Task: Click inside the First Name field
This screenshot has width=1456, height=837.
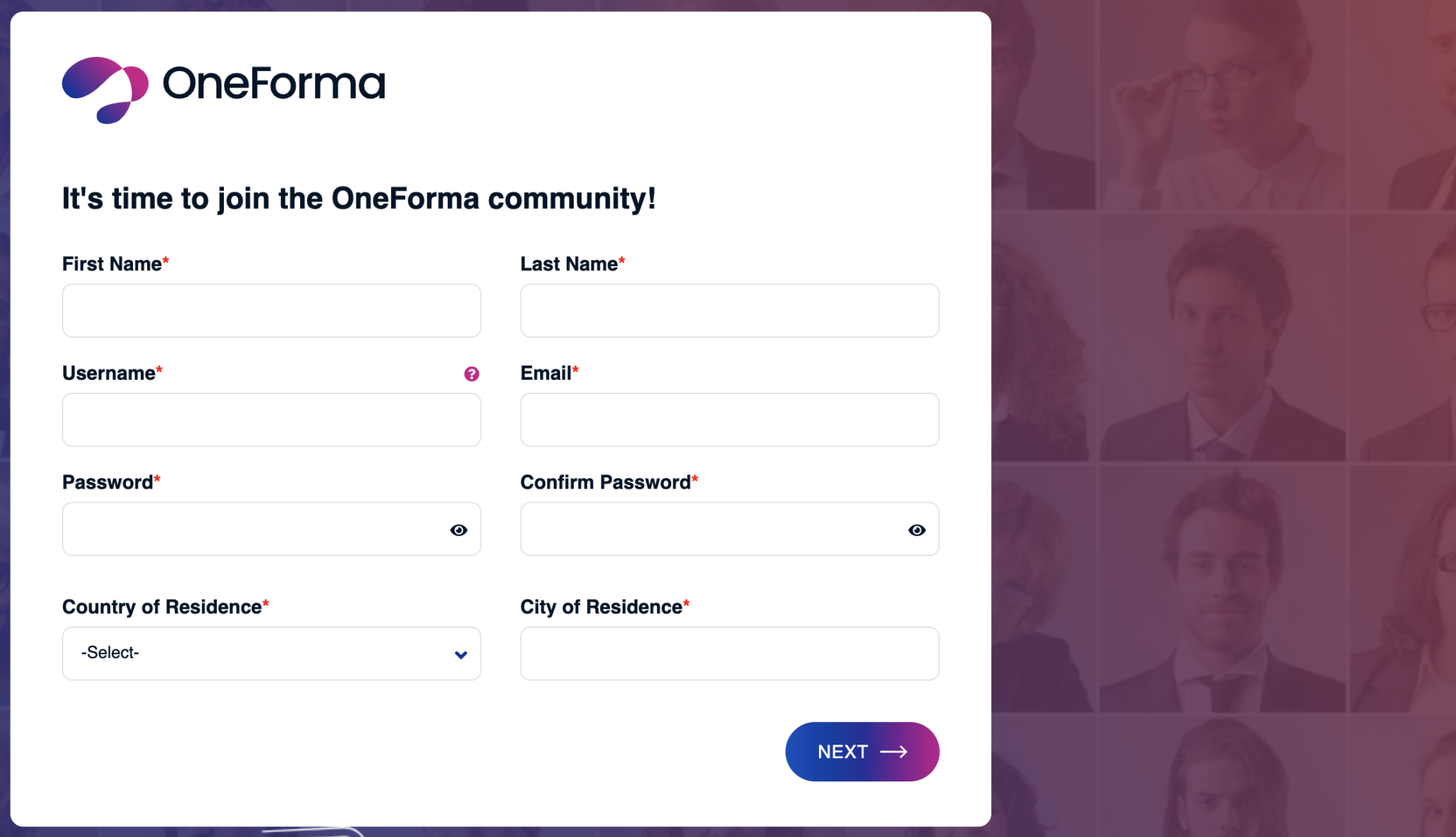Action: click(x=271, y=311)
